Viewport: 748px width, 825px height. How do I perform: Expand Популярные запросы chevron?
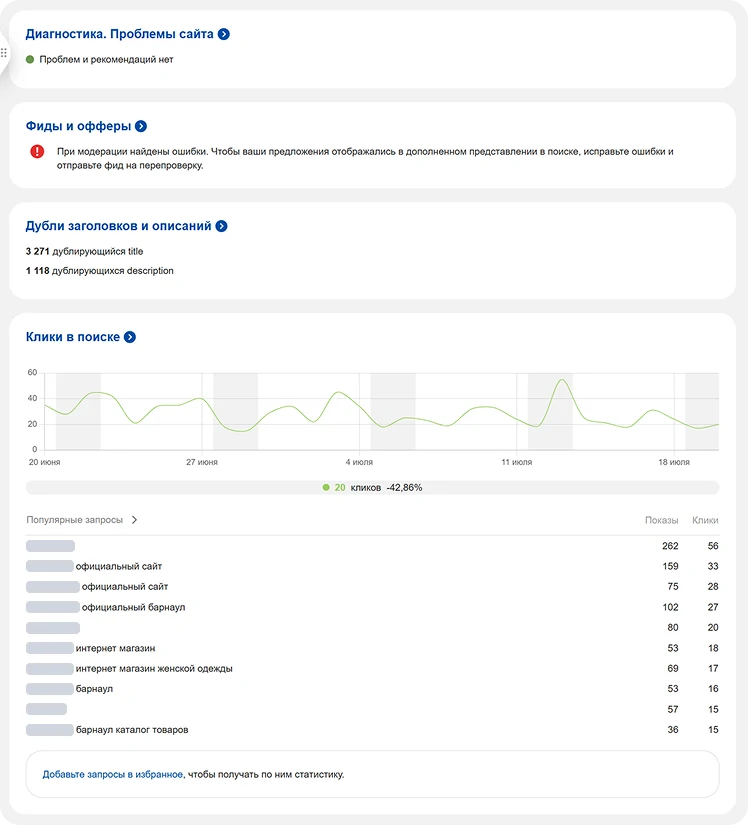pyautogui.click(x=135, y=520)
